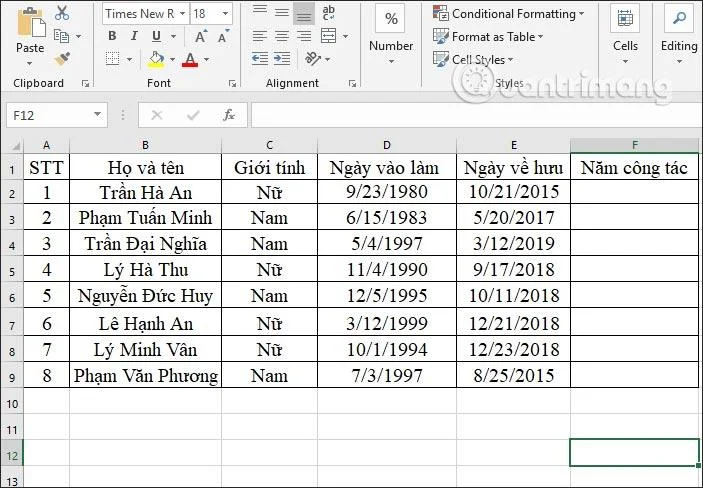Image resolution: width=703 pixels, height=488 pixels.
Task: Apply cell borders icon
Action: tap(112, 59)
